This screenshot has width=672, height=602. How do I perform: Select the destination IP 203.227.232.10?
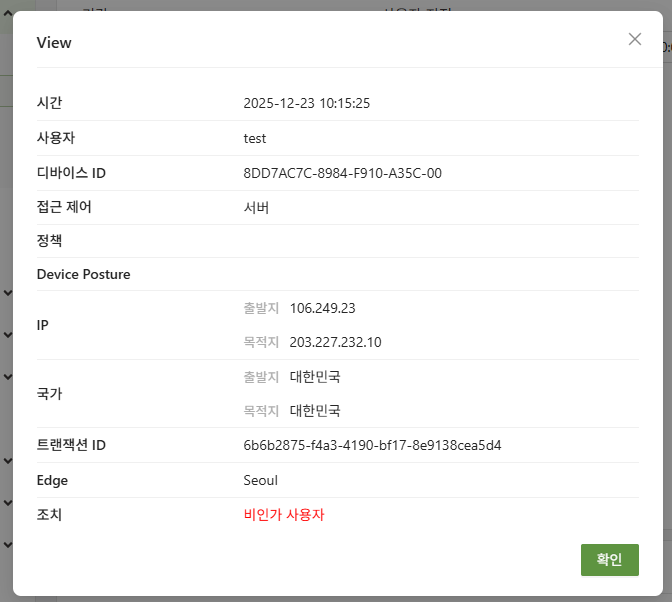coord(335,342)
